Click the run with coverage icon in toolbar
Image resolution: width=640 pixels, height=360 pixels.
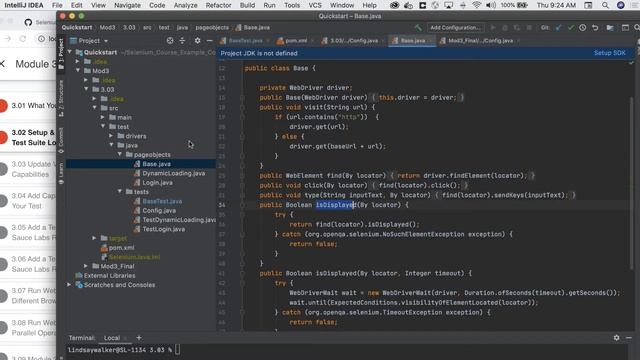pyautogui.click(x=517, y=28)
